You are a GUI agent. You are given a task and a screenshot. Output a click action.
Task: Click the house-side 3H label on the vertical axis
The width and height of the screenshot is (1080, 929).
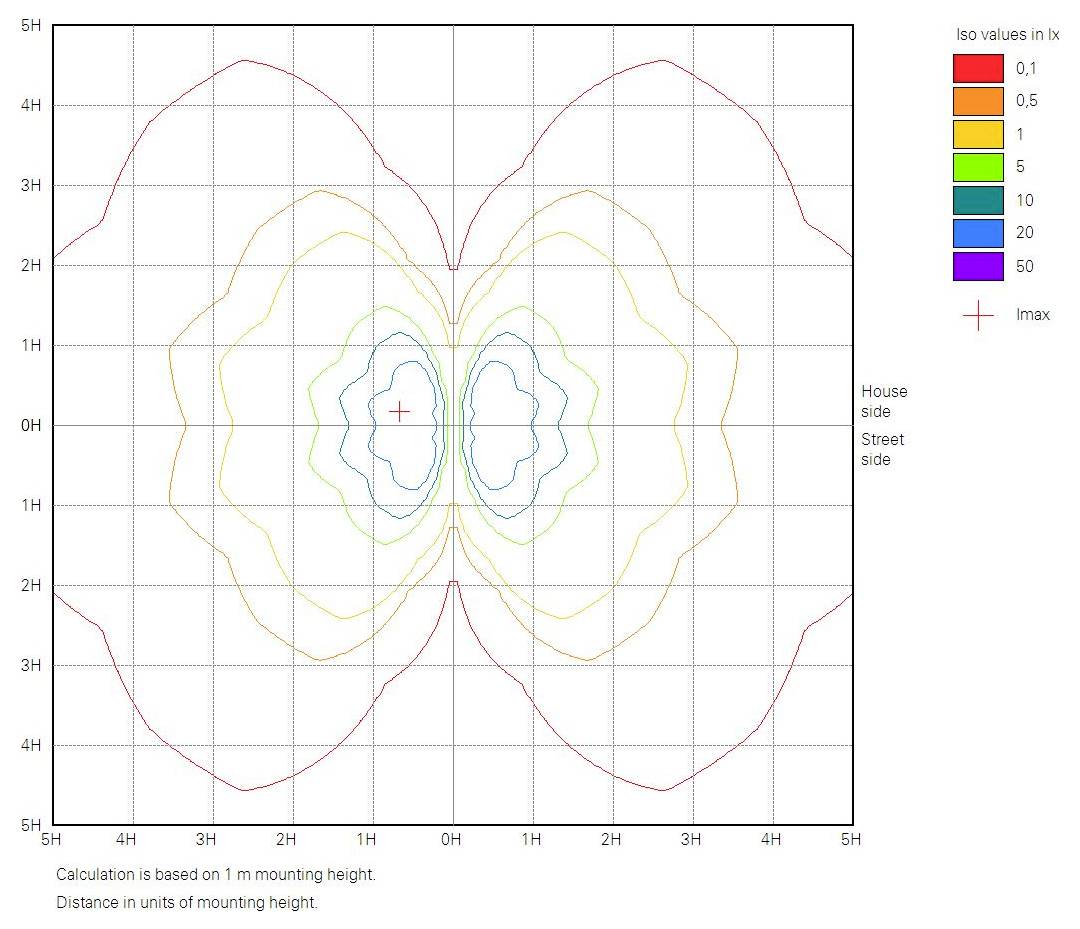(31, 185)
